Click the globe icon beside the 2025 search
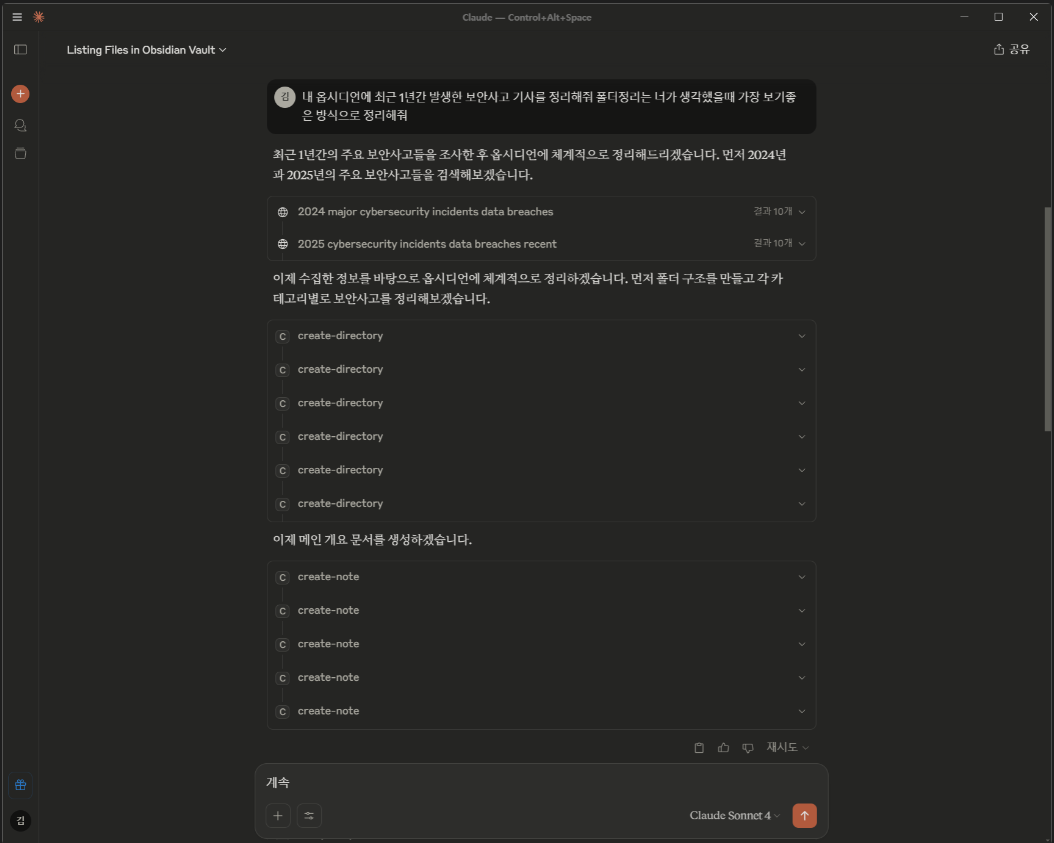This screenshot has height=843, width=1054. pos(283,244)
